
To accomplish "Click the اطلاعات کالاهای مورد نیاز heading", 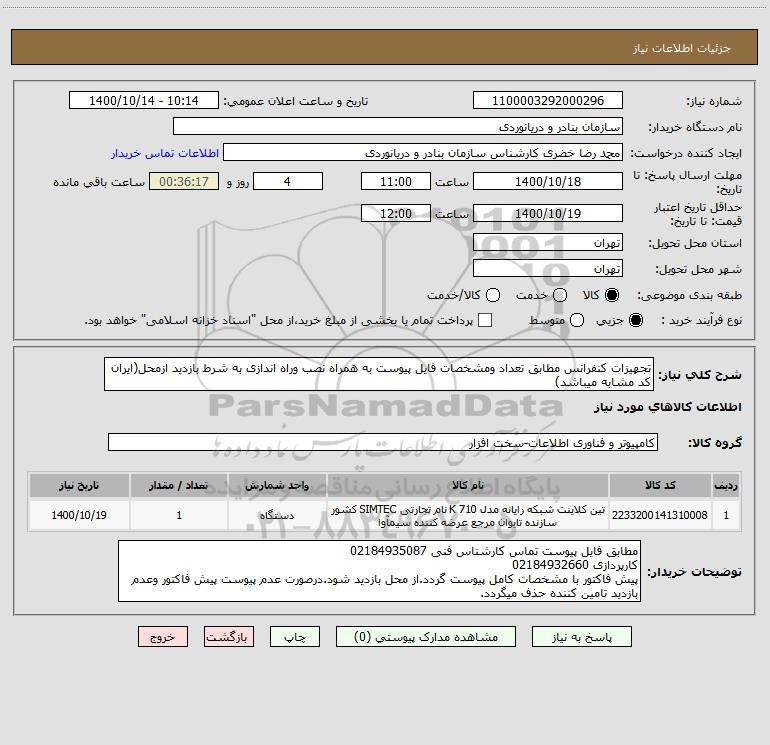I will pyautogui.click(x=668, y=407).
